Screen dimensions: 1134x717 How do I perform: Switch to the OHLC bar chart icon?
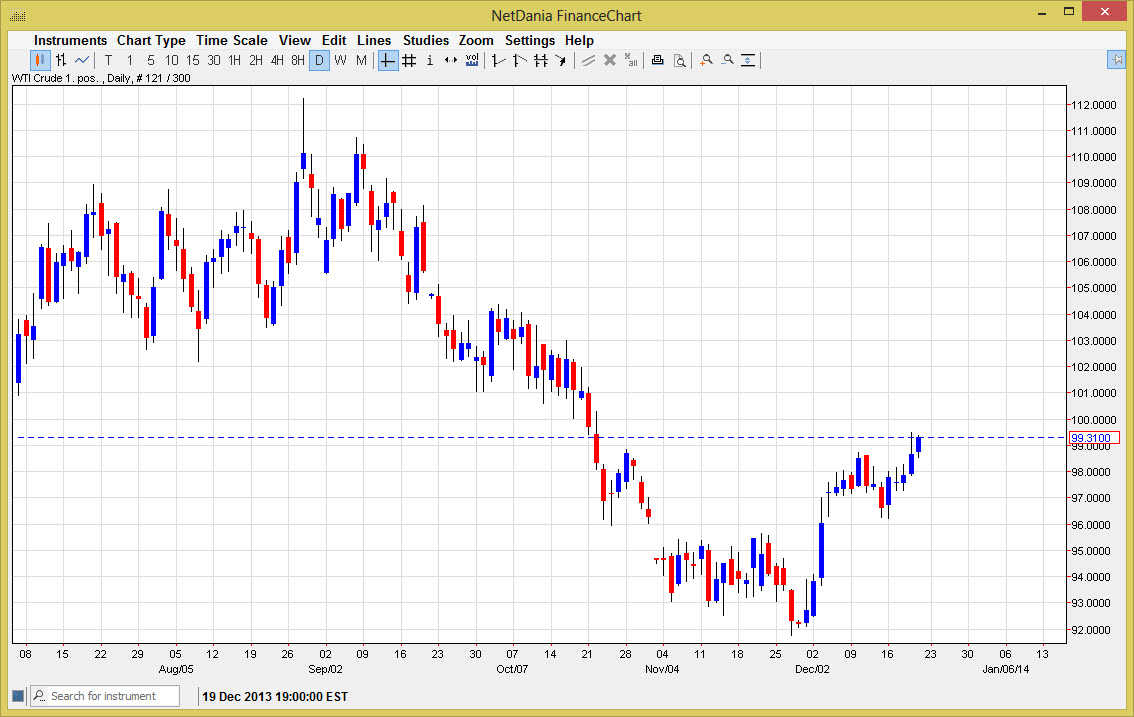tap(61, 60)
